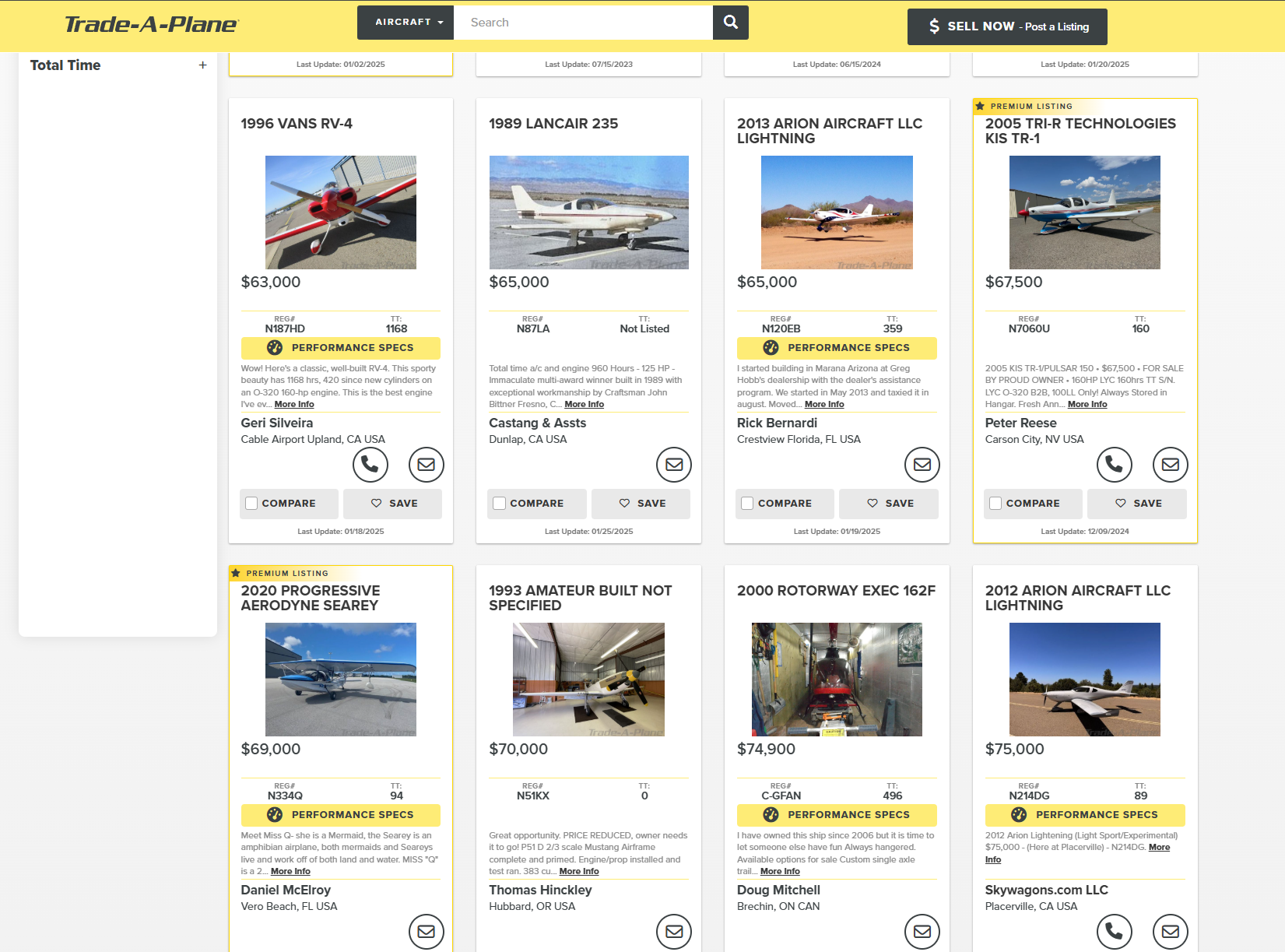The width and height of the screenshot is (1285, 952).
Task: Email Castang & Assts via envelope icon
Action: pos(674,465)
